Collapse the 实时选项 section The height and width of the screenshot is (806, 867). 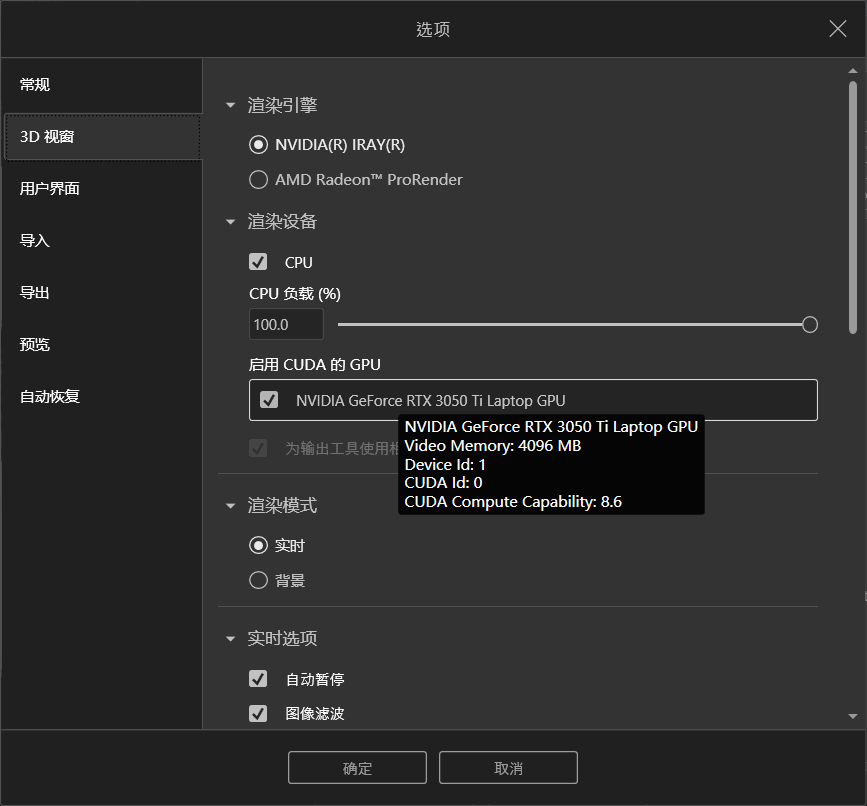(x=231, y=638)
